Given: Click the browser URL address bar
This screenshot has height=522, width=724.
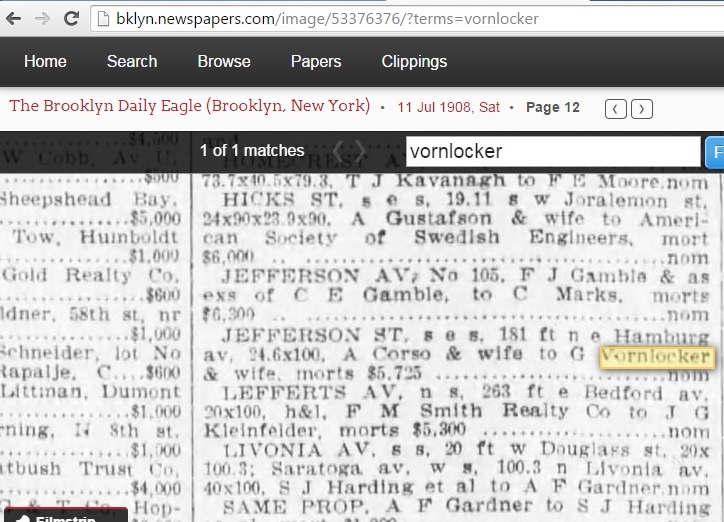Looking at the screenshot, I should point(400,19).
